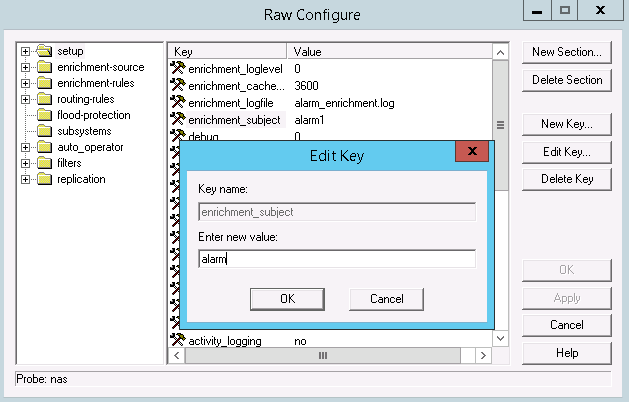Viewport: 631px width, 402px height.
Task: Click the enrichment-source folder icon
Action: click(x=44, y=67)
